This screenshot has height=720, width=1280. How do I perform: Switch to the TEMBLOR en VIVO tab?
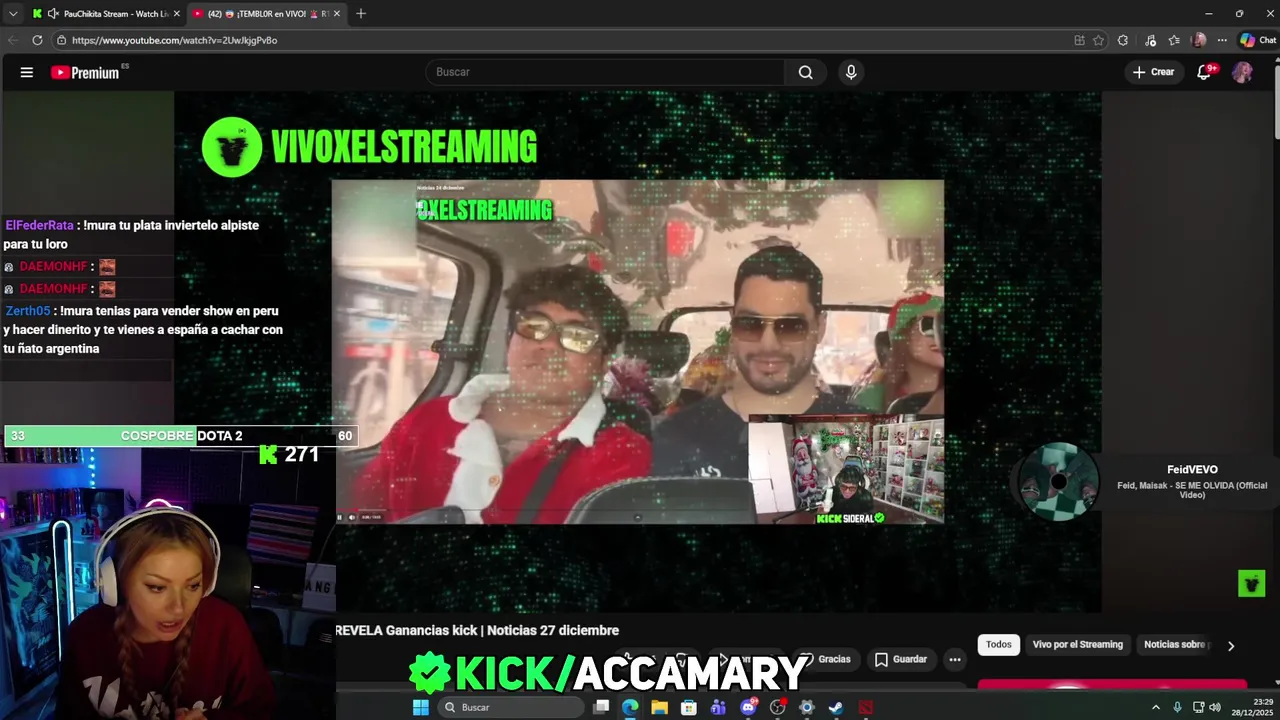pyautogui.click(x=267, y=14)
